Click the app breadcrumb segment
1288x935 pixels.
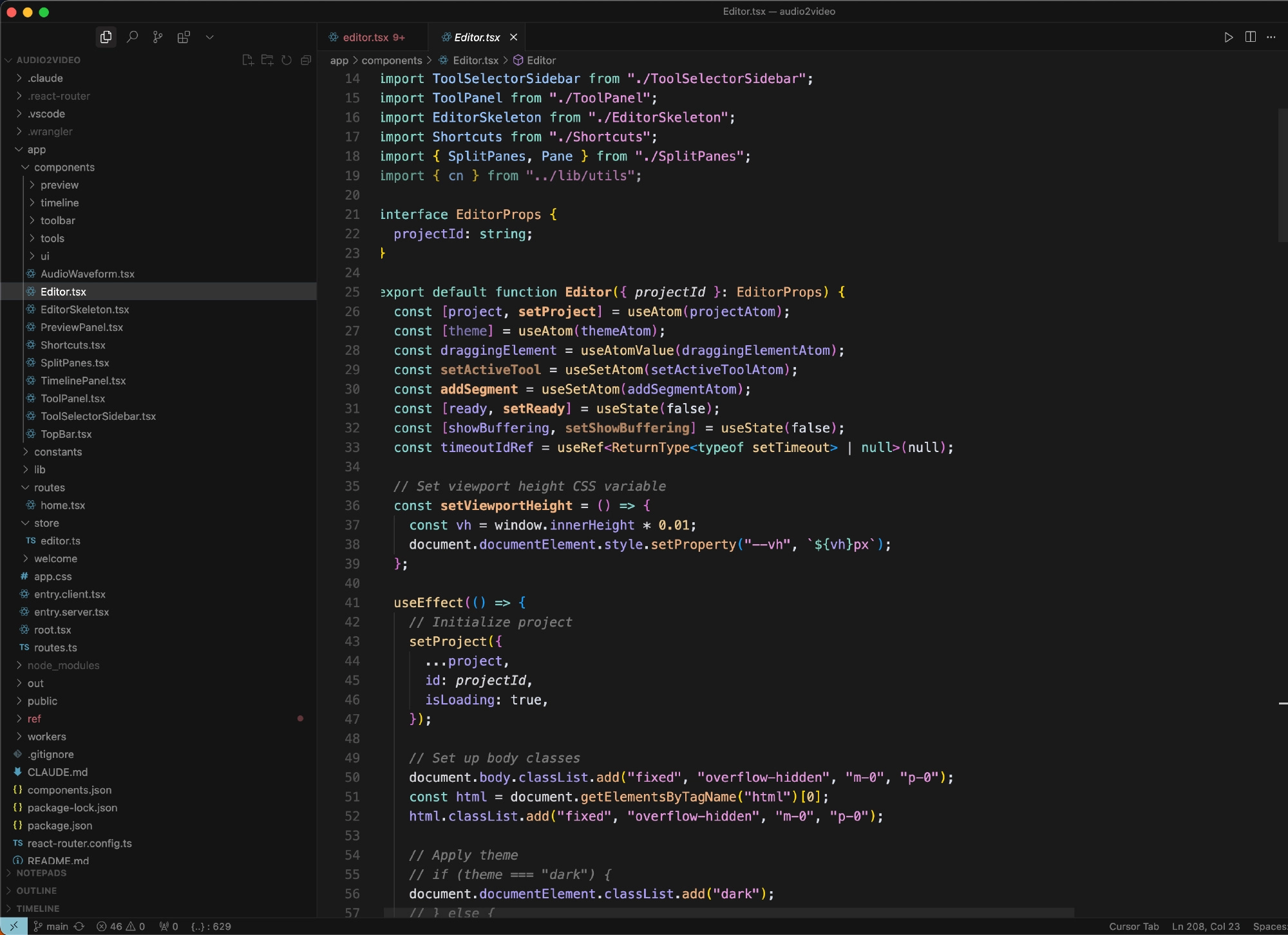[339, 61]
